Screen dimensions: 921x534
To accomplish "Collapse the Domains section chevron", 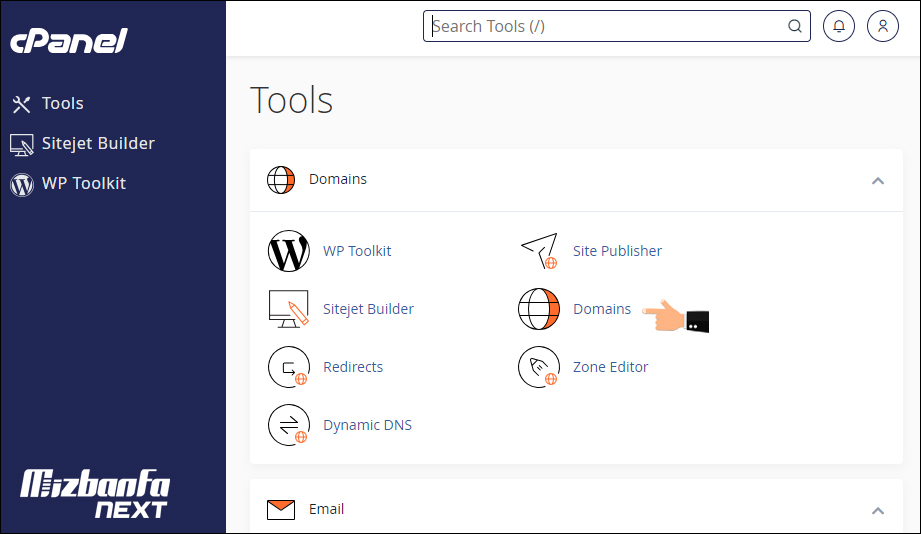I will [x=878, y=181].
